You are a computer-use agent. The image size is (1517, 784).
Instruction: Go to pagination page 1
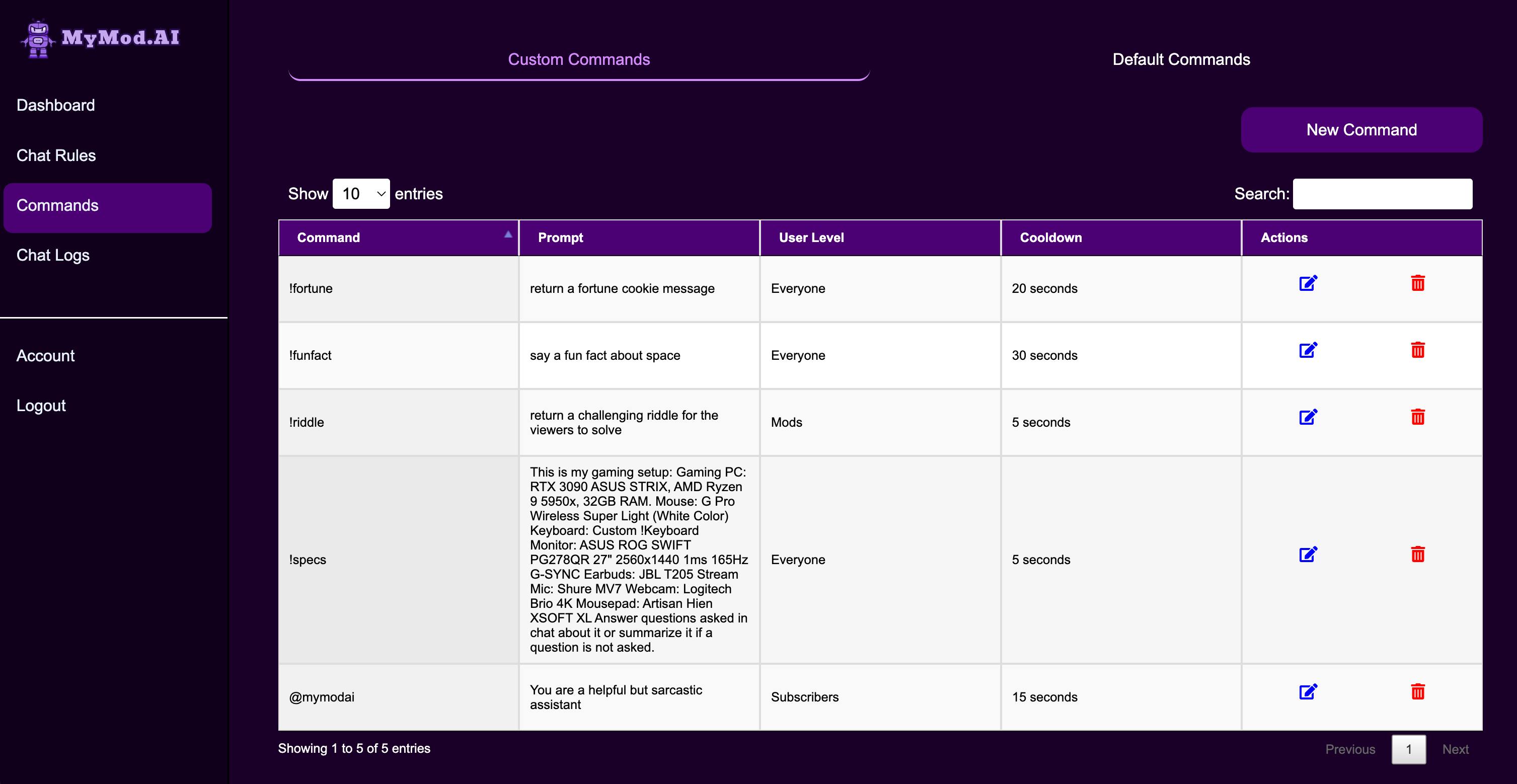(1409, 749)
